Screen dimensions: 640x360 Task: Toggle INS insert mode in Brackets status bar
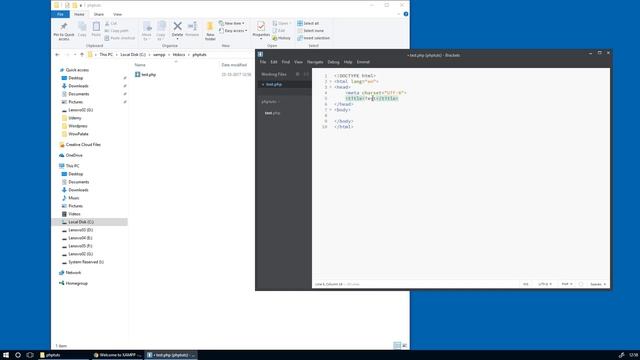tap(526, 284)
